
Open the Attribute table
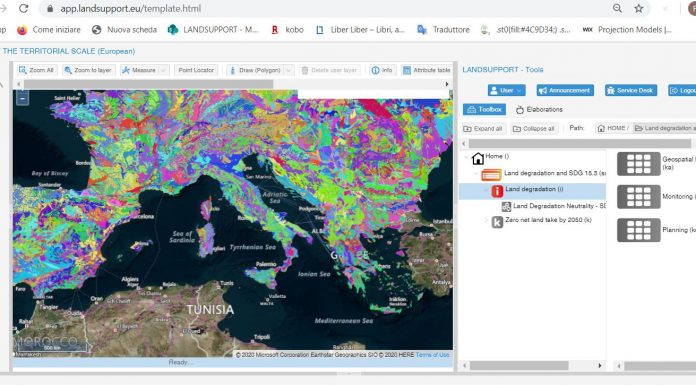427,70
